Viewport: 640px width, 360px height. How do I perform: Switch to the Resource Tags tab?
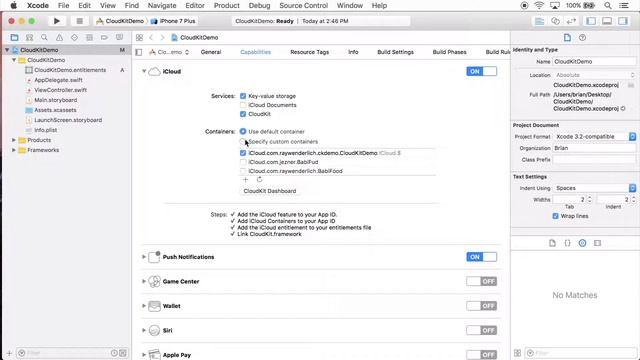click(309, 52)
